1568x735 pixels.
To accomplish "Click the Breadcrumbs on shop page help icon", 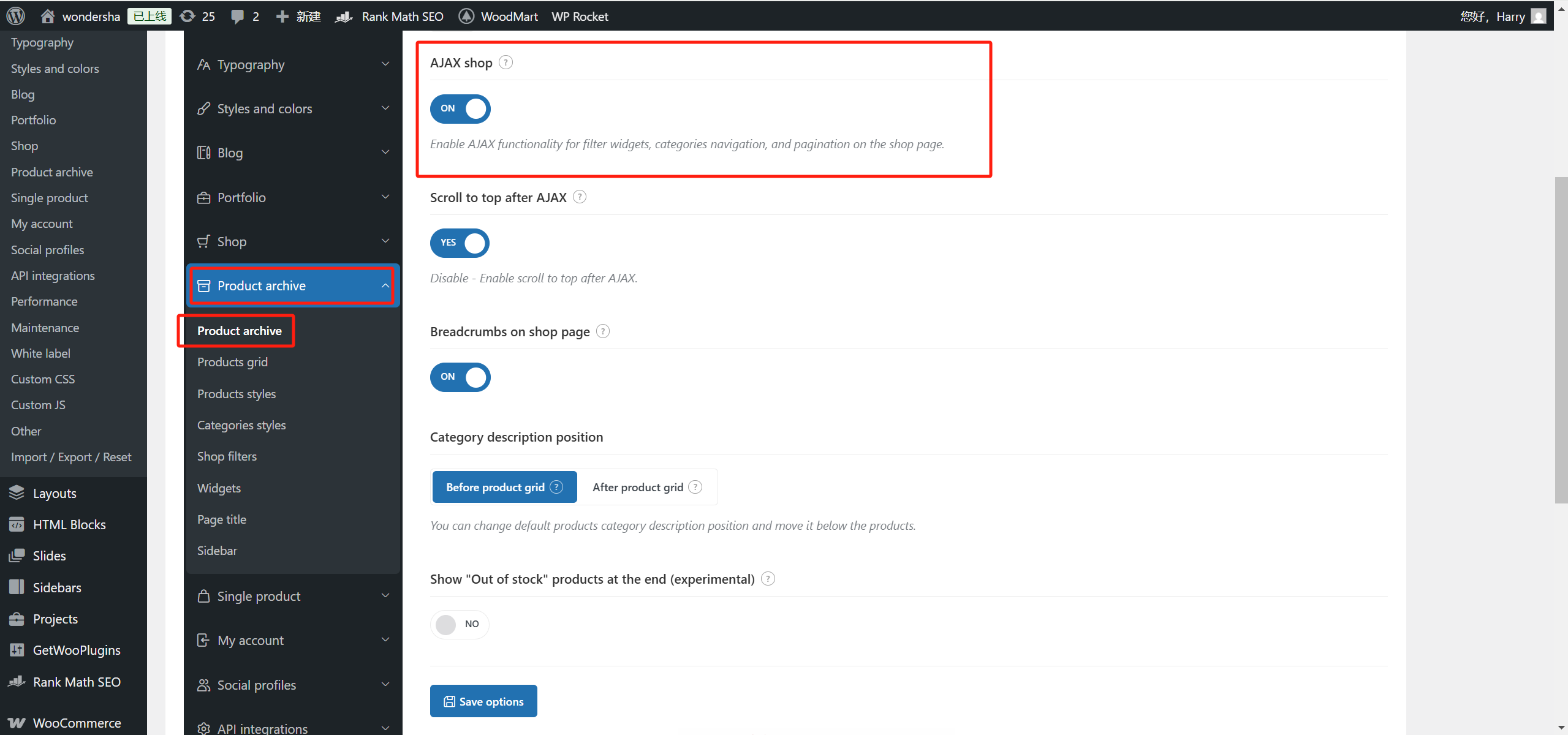I will 603,331.
